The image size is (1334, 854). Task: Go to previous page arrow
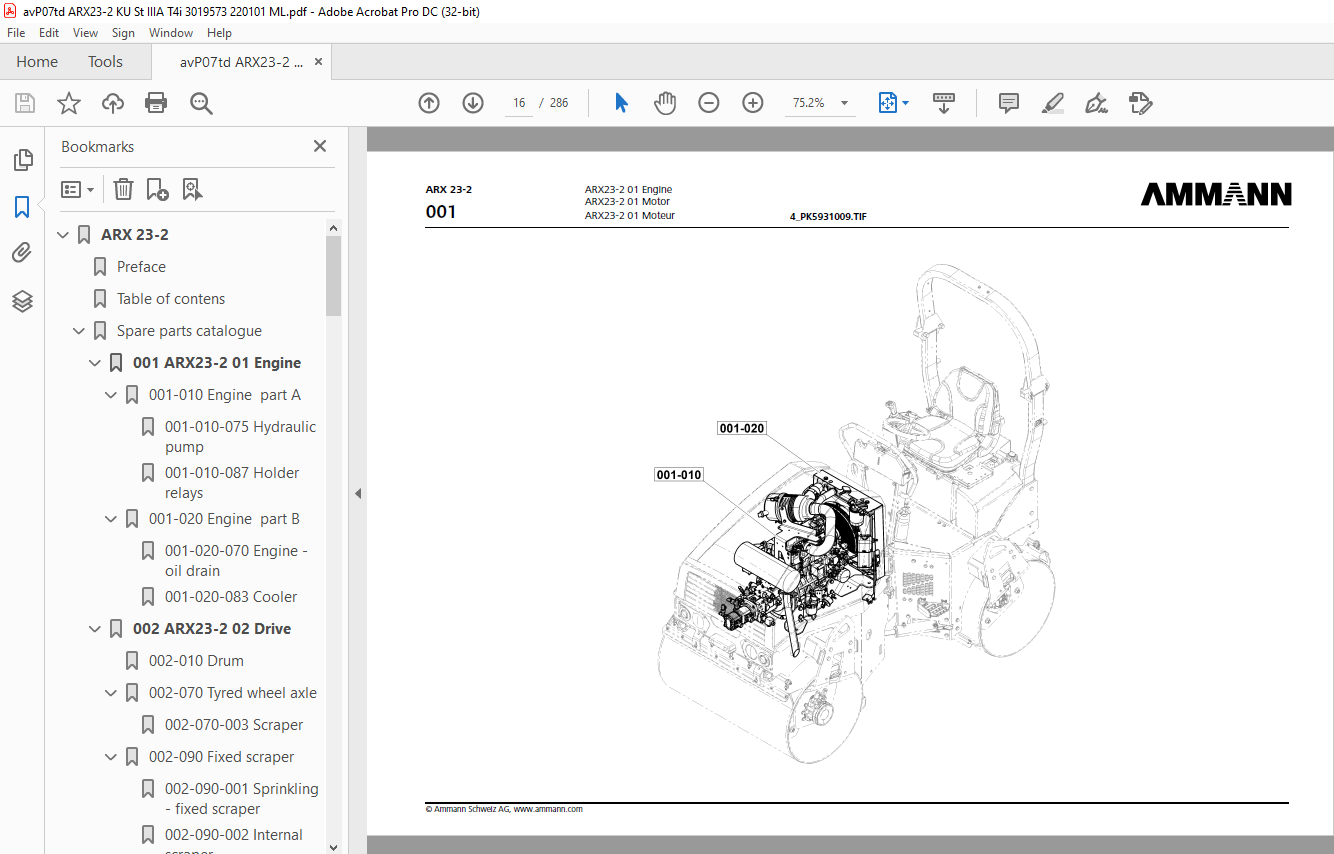pos(429,103)
